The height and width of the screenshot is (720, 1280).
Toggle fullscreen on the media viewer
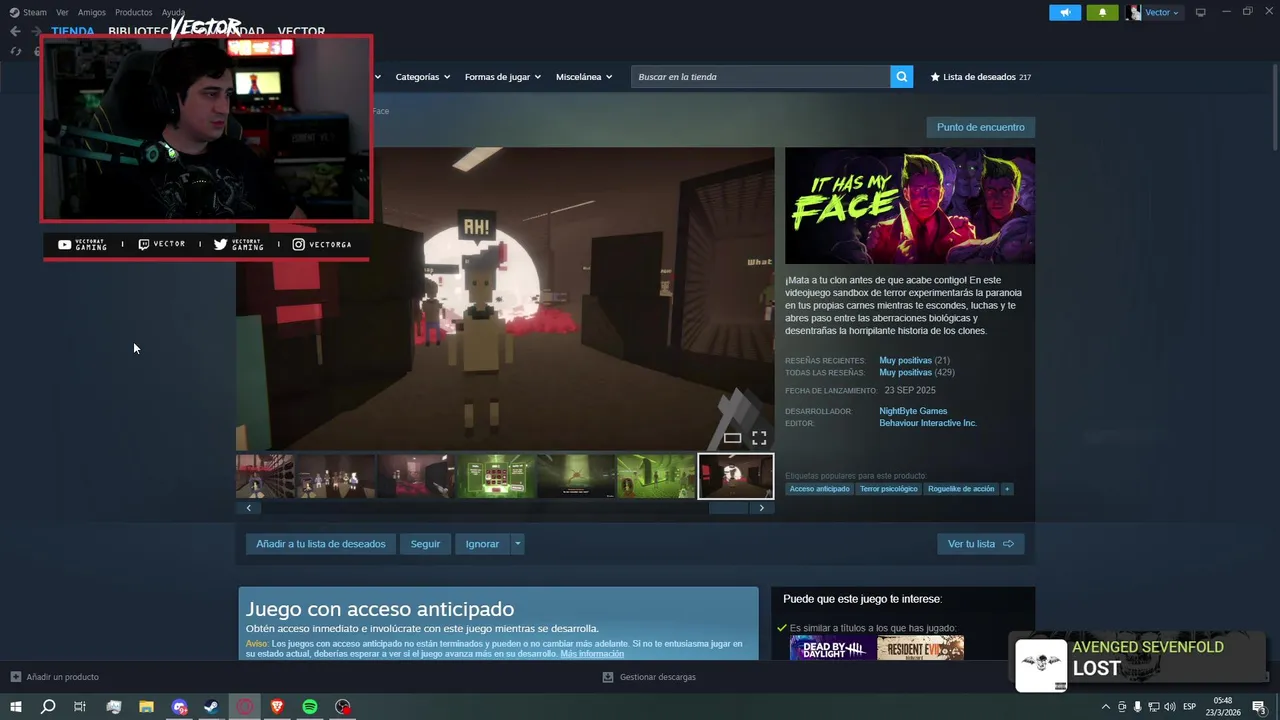point(759,438)
